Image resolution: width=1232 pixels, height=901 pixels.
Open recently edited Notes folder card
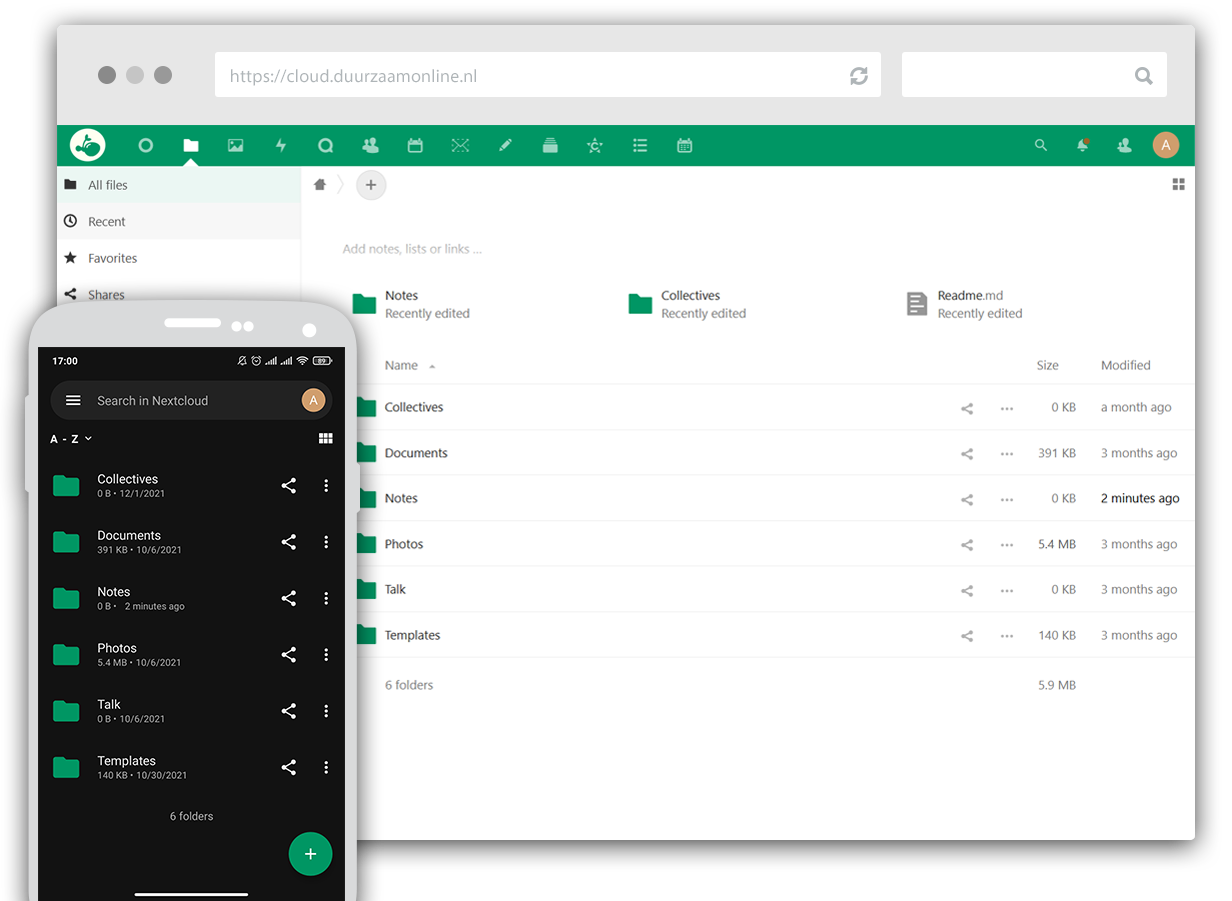(x=411, y=304)
